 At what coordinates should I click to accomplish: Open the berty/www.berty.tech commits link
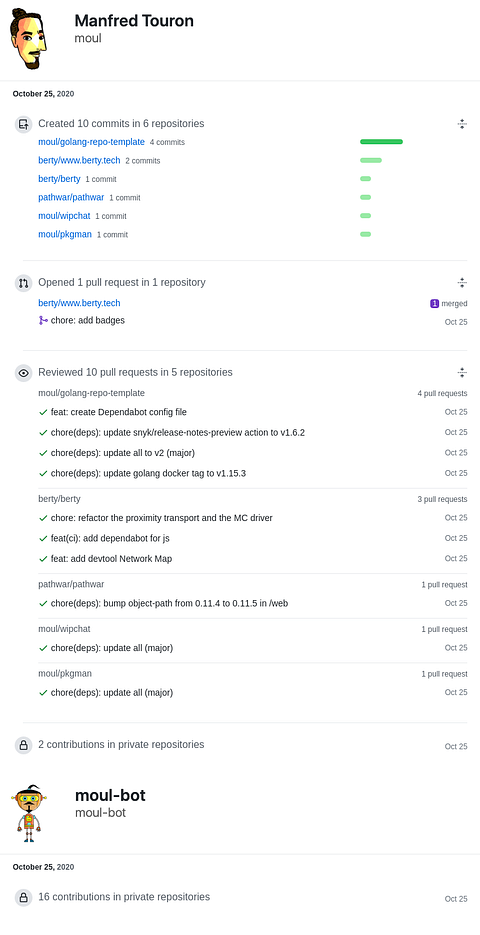tap(79, 160)
